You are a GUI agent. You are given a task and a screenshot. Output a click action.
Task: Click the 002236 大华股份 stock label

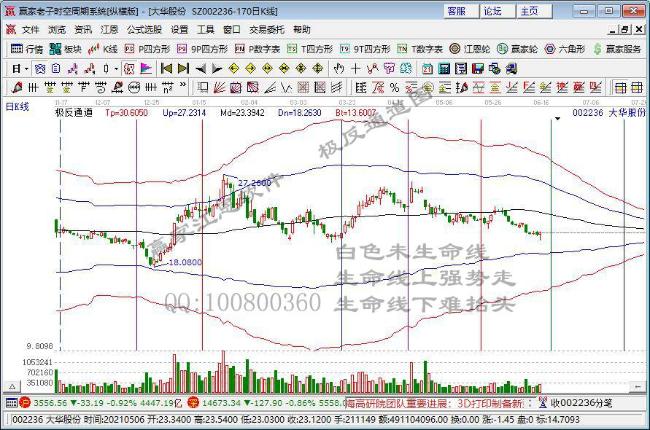(x=609, y=112)
